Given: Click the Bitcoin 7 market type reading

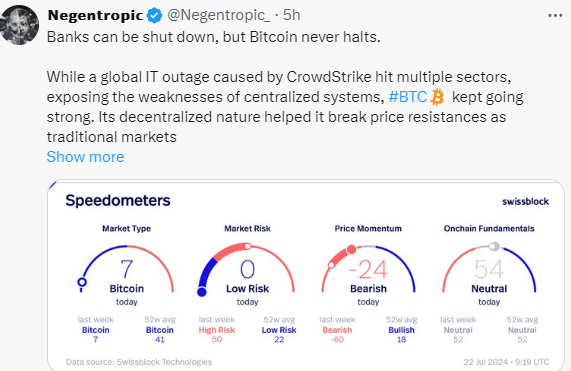Looking at the screenshot, I should 127,276.
